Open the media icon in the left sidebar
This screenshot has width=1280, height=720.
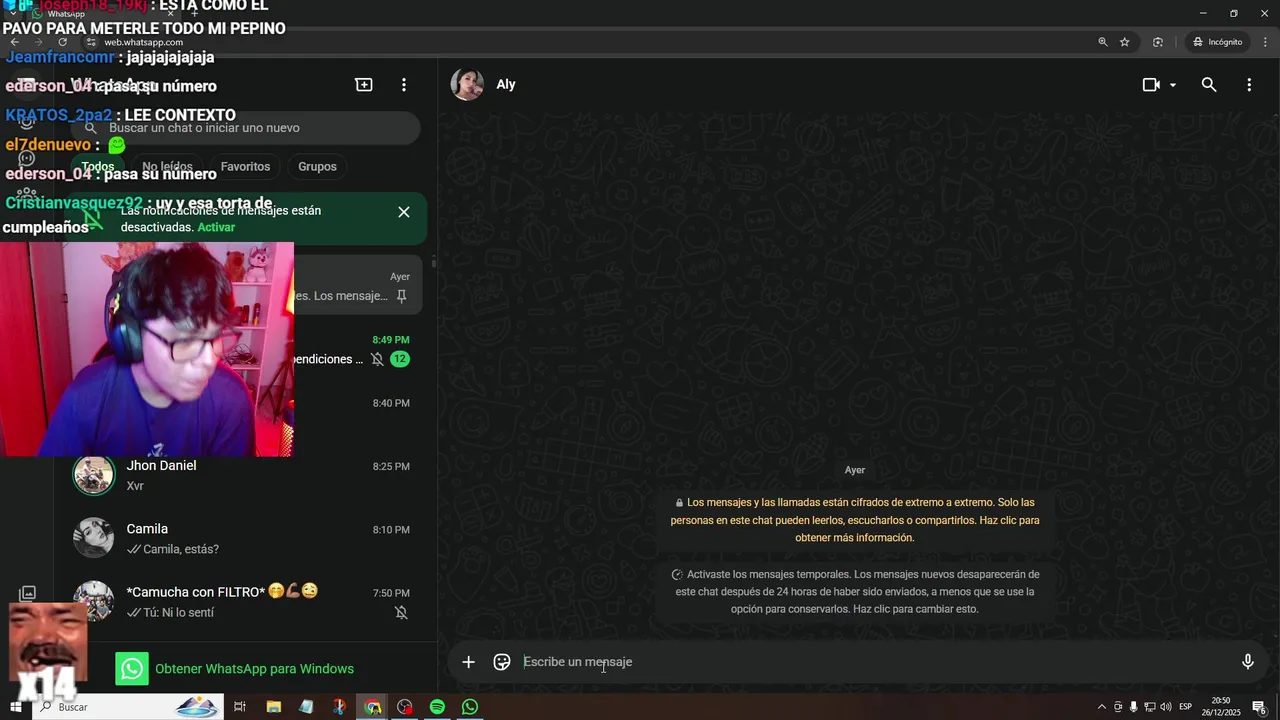[x=28, y=593]
